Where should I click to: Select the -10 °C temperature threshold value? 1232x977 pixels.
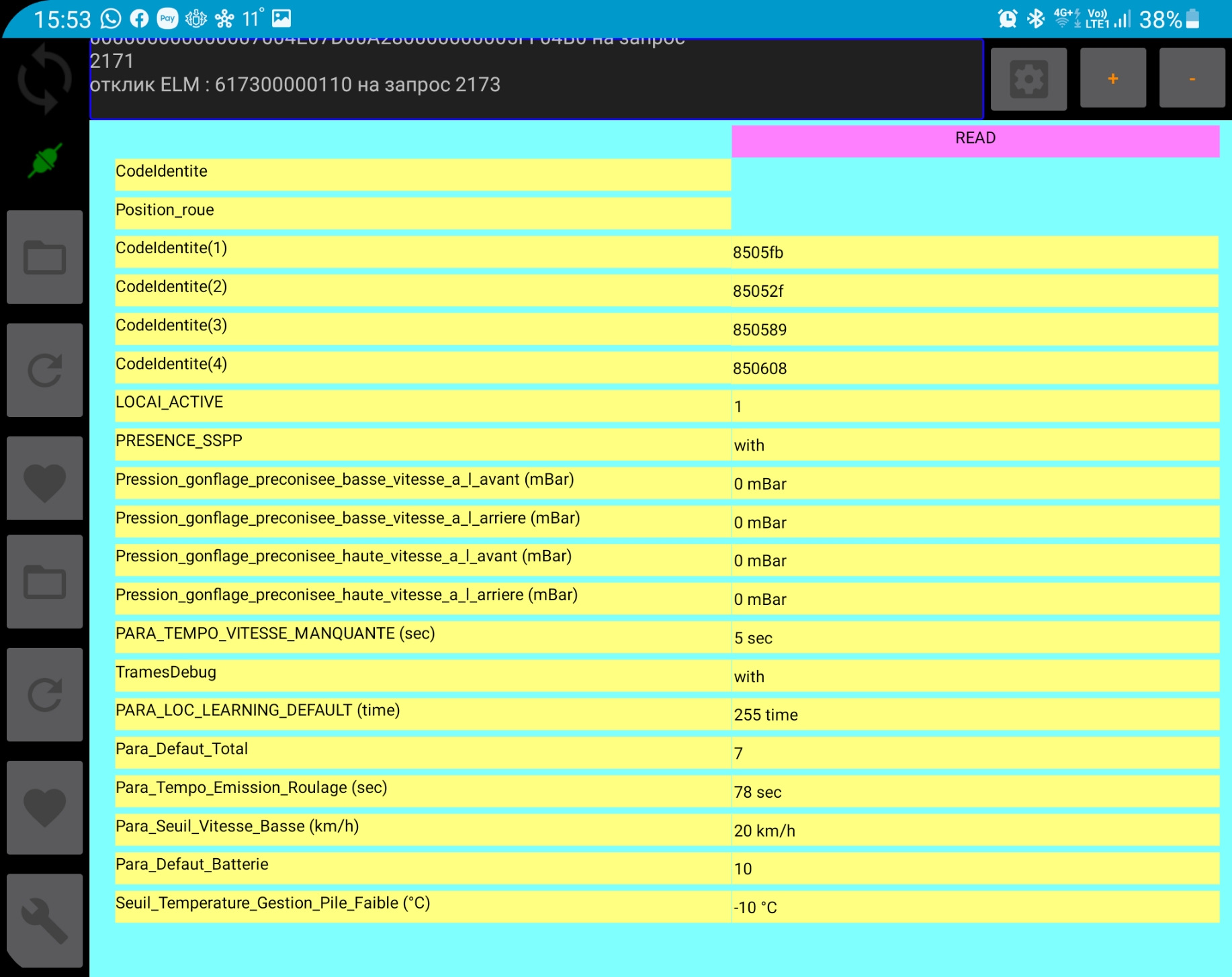click(975, 907)
